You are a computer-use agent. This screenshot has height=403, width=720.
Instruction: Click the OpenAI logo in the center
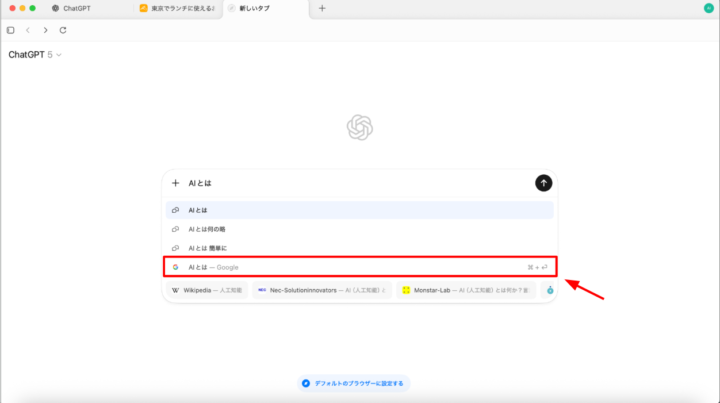point(360,127)
